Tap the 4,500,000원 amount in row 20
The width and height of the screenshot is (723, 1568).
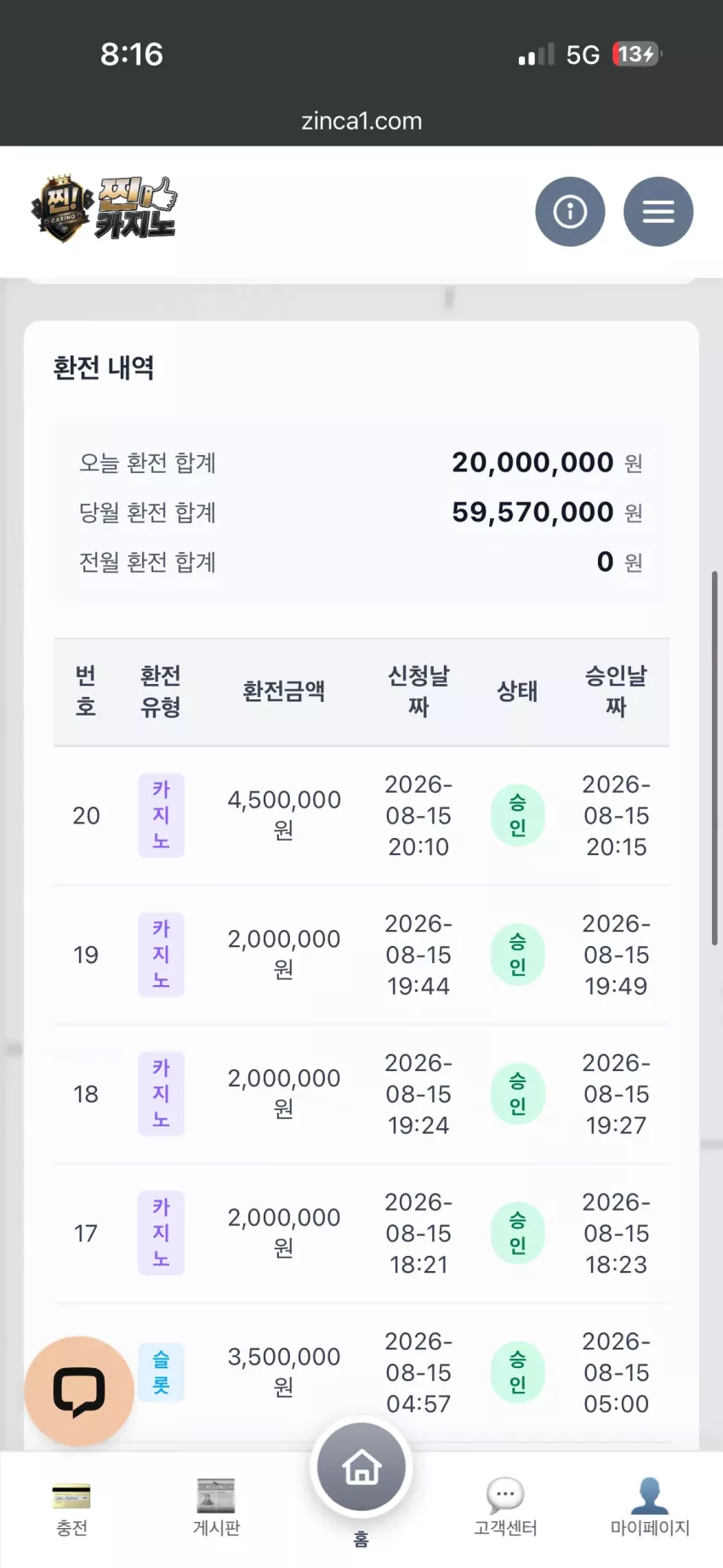click(284, 815)
